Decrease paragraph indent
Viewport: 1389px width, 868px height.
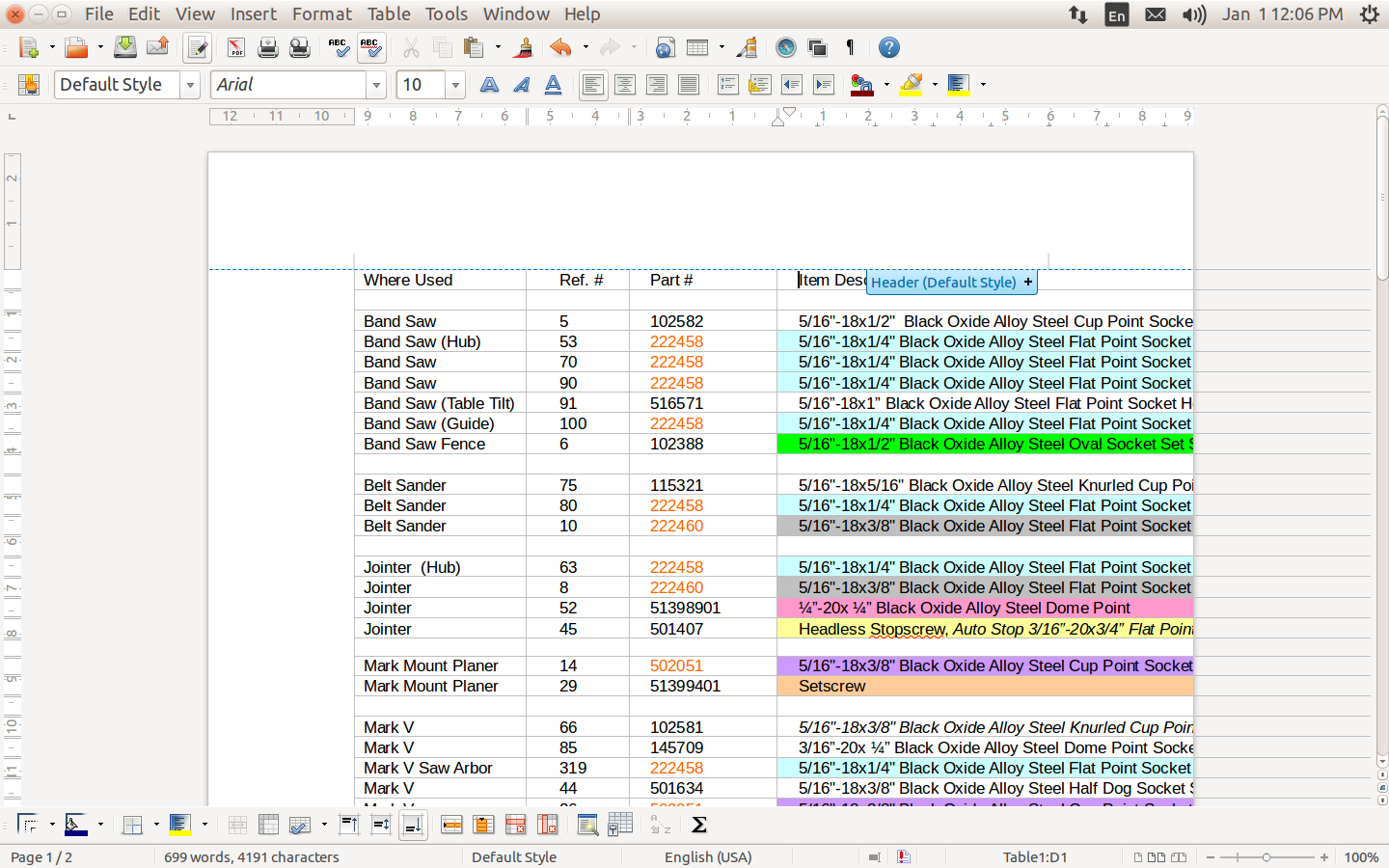point(792,85)
